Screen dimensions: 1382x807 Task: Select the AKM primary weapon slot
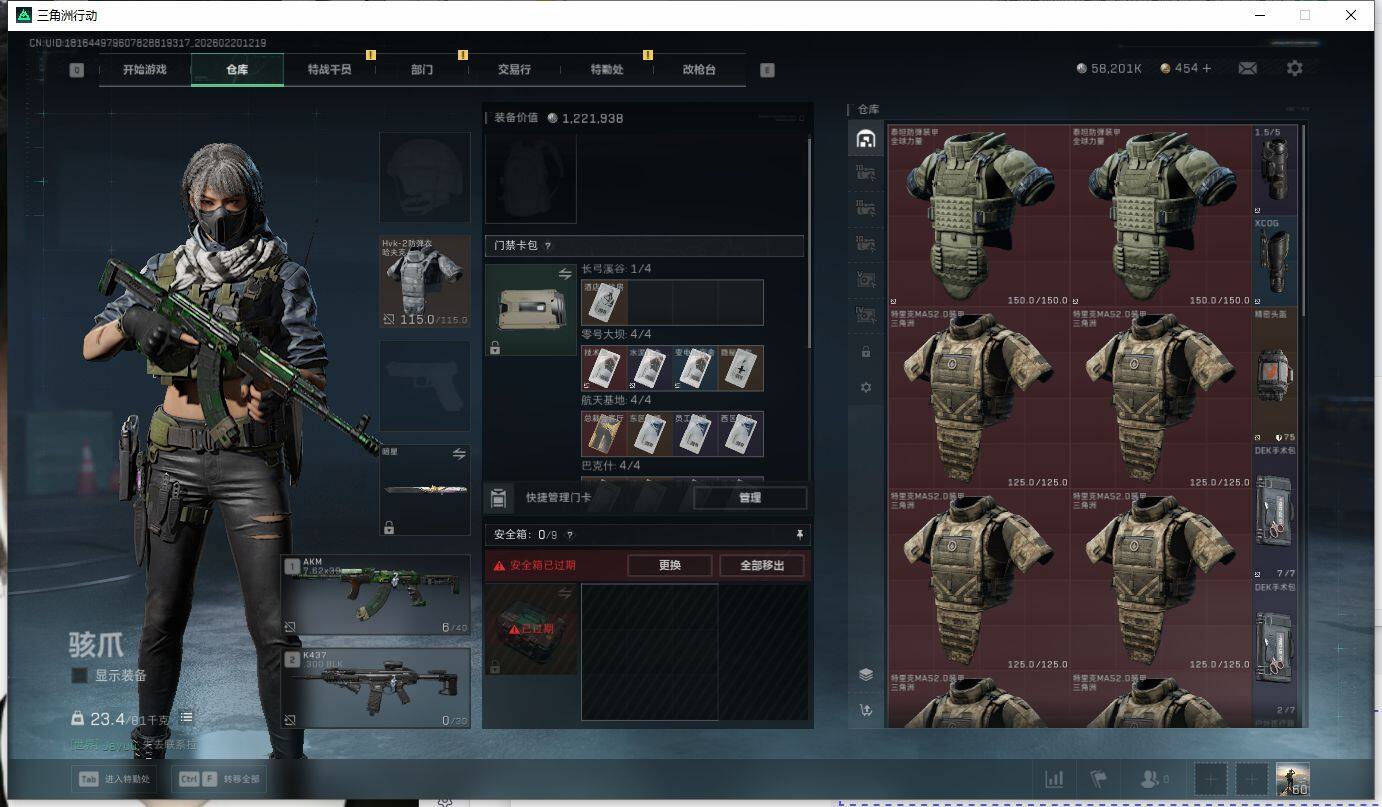pos(375,595)
